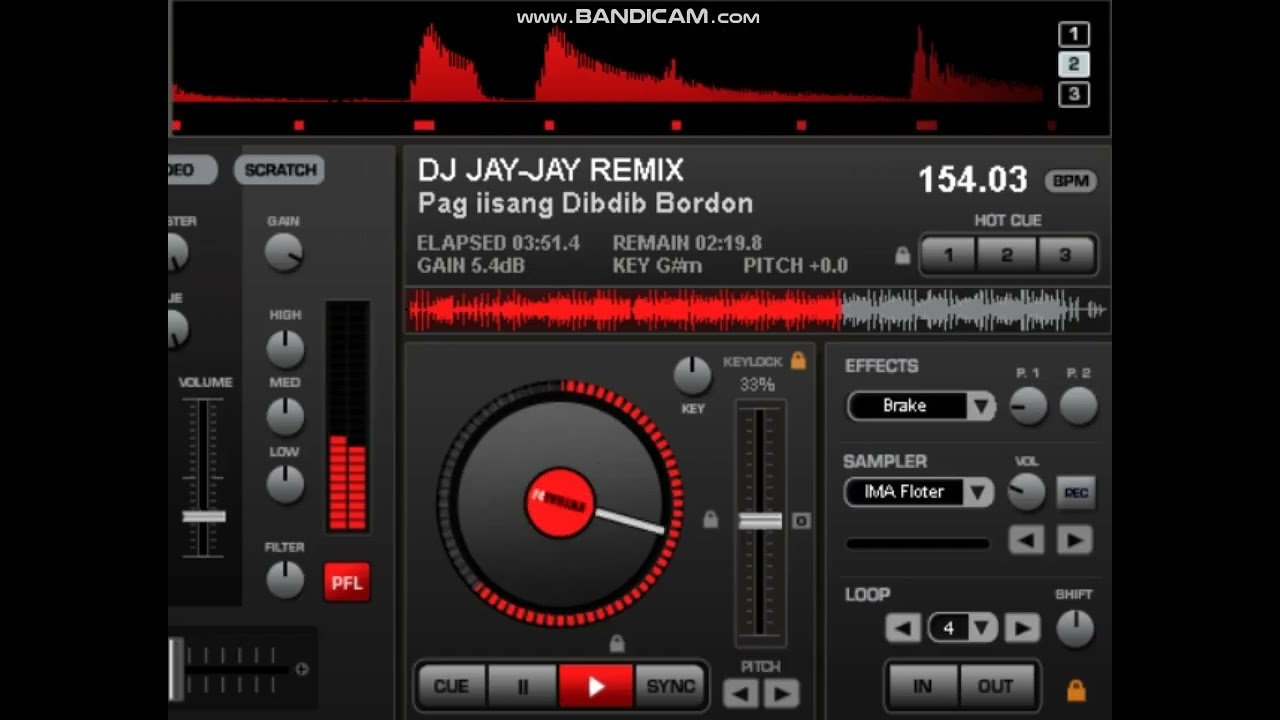1280x720 pixels.
Task: Decrease loop length with left arrow
Action: click(x=903, y=628)
